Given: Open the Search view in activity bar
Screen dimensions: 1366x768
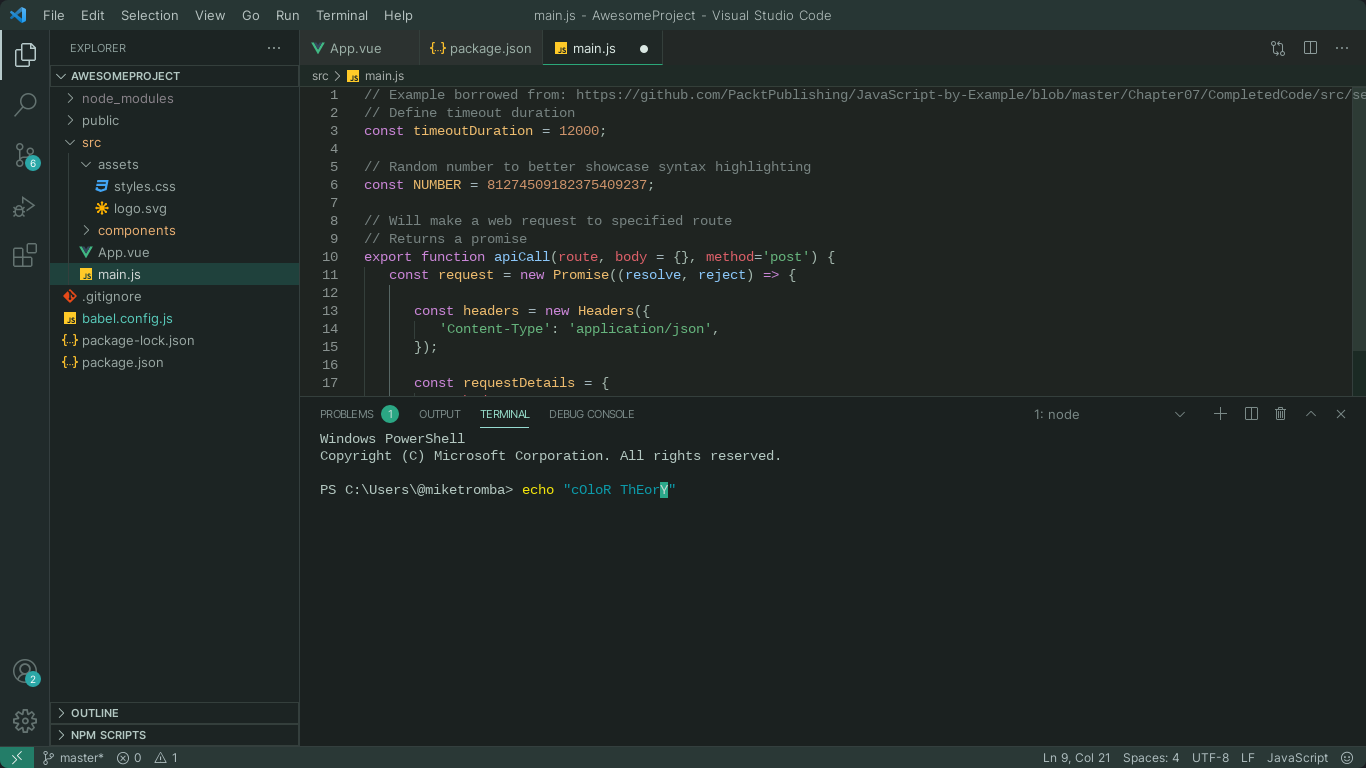Looking at the screenshot, I should (25, 104).
